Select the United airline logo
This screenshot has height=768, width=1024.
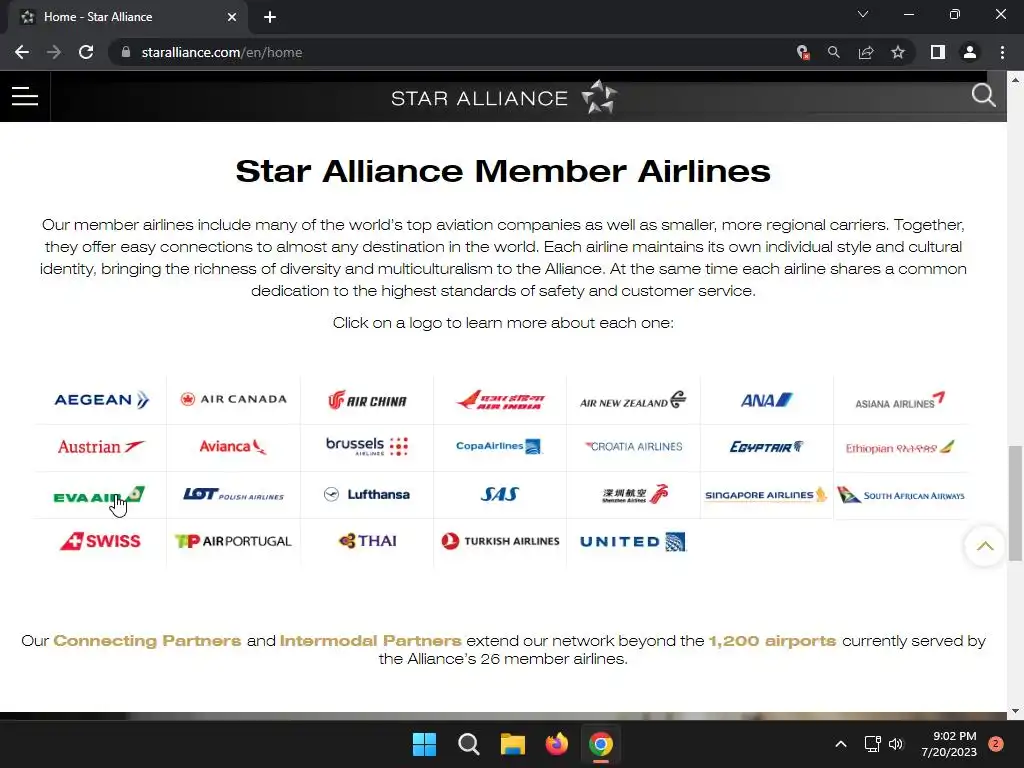point(633,541)
